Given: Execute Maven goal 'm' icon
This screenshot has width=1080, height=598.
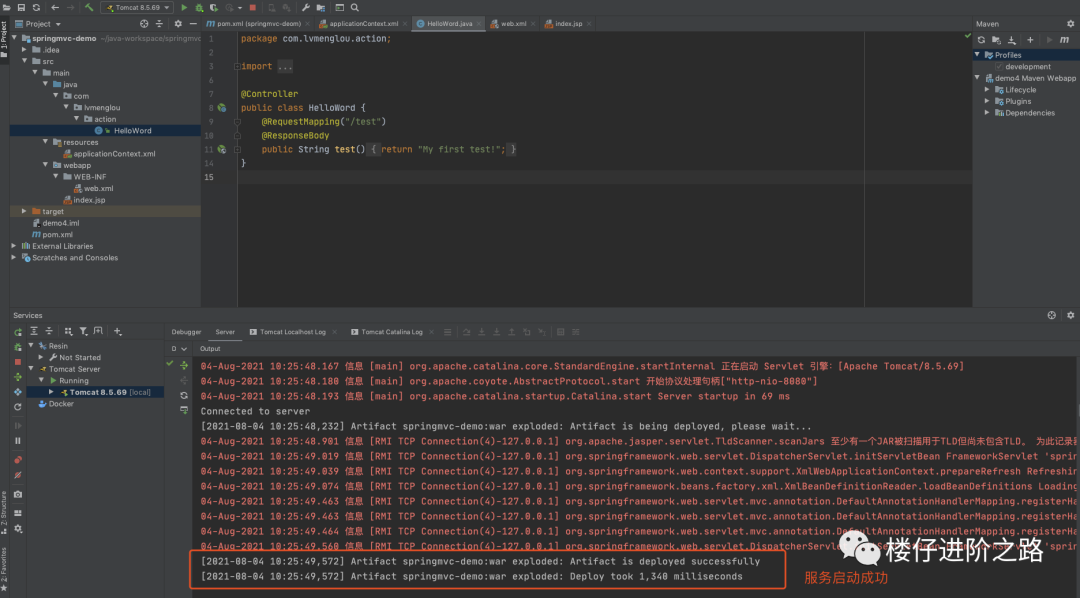Looking at the screenshot, I should [1064, 40].
